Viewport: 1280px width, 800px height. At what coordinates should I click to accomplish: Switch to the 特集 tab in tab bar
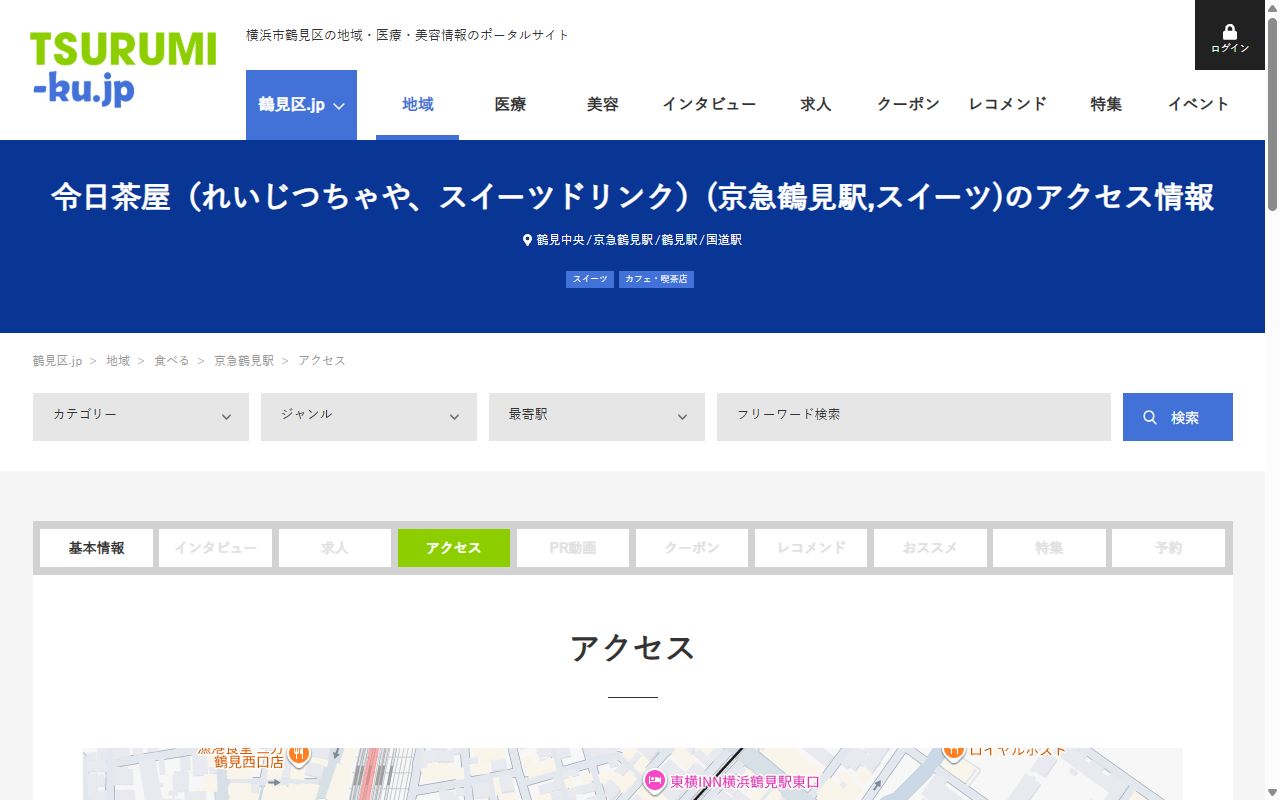1049,548
